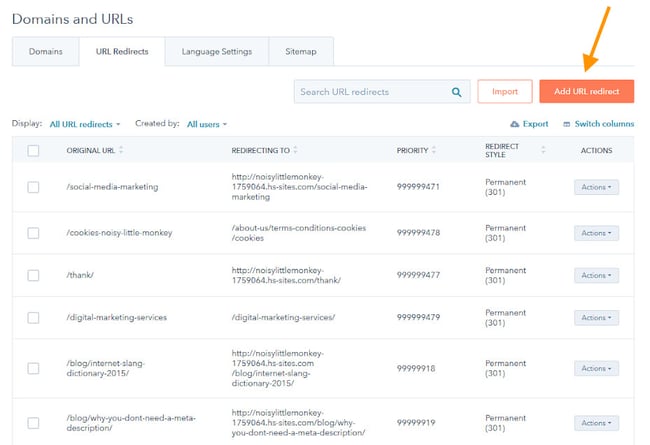The width and height of the screenshot is (650, 445).
Task: Click the /blog/why-you-dont-need-a-meta-description/ original URL
Action: (131, 423)
